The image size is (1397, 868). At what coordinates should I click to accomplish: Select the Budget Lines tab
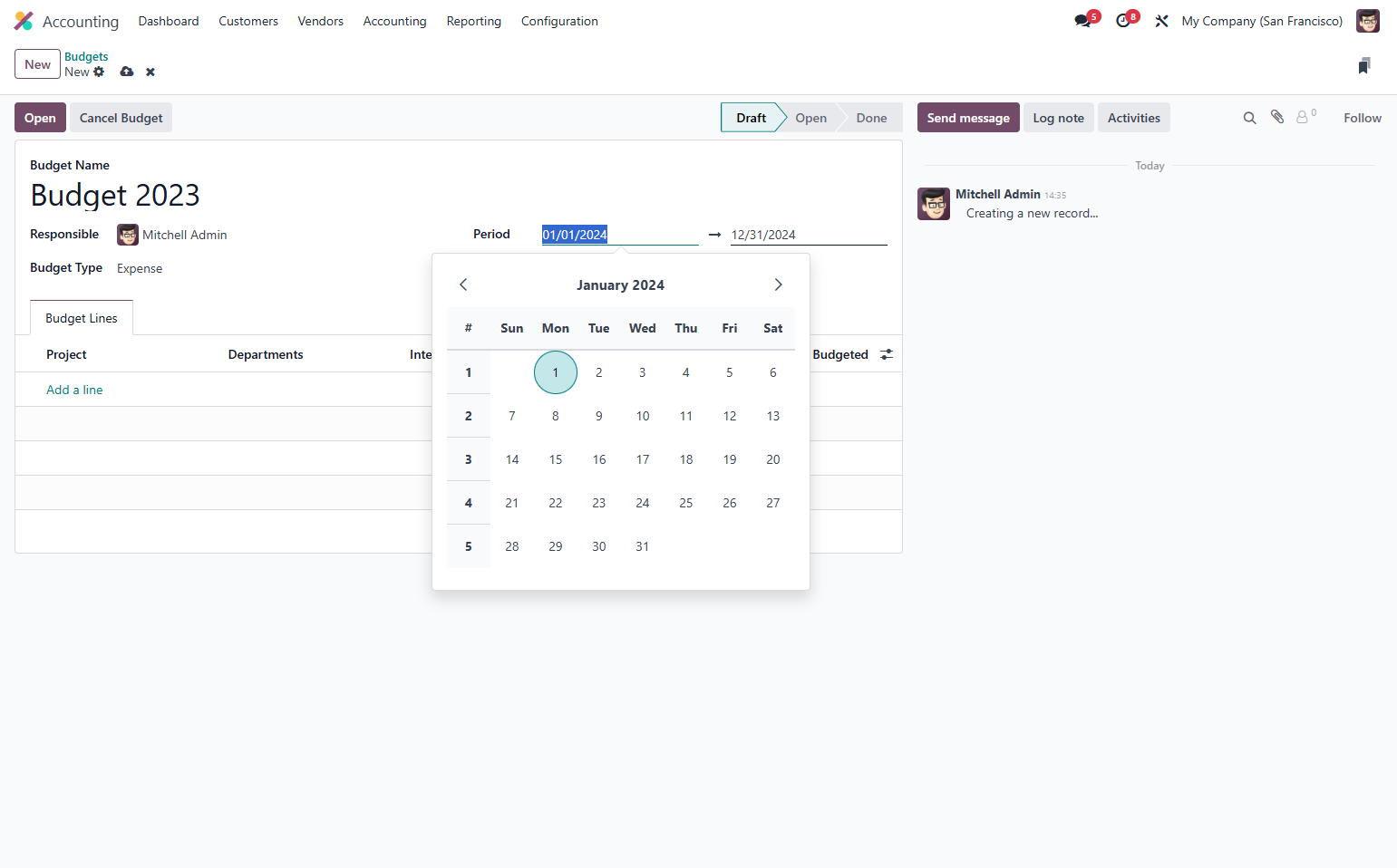click(x=82, y=318)
